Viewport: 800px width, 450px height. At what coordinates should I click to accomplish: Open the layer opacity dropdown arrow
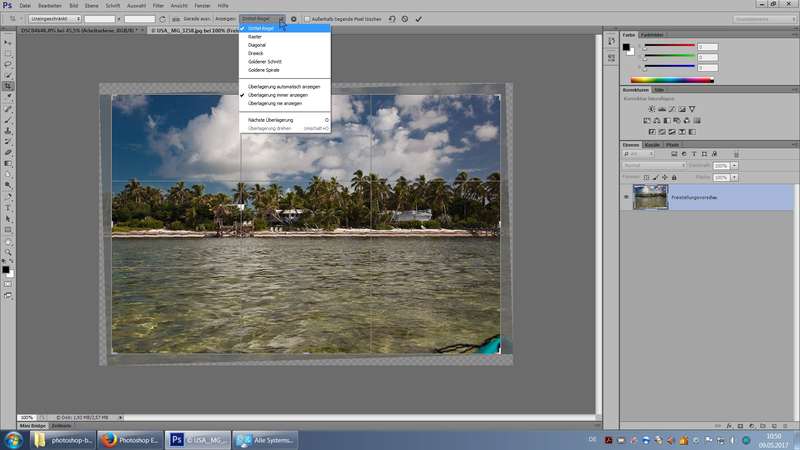[x=734, y=167]
